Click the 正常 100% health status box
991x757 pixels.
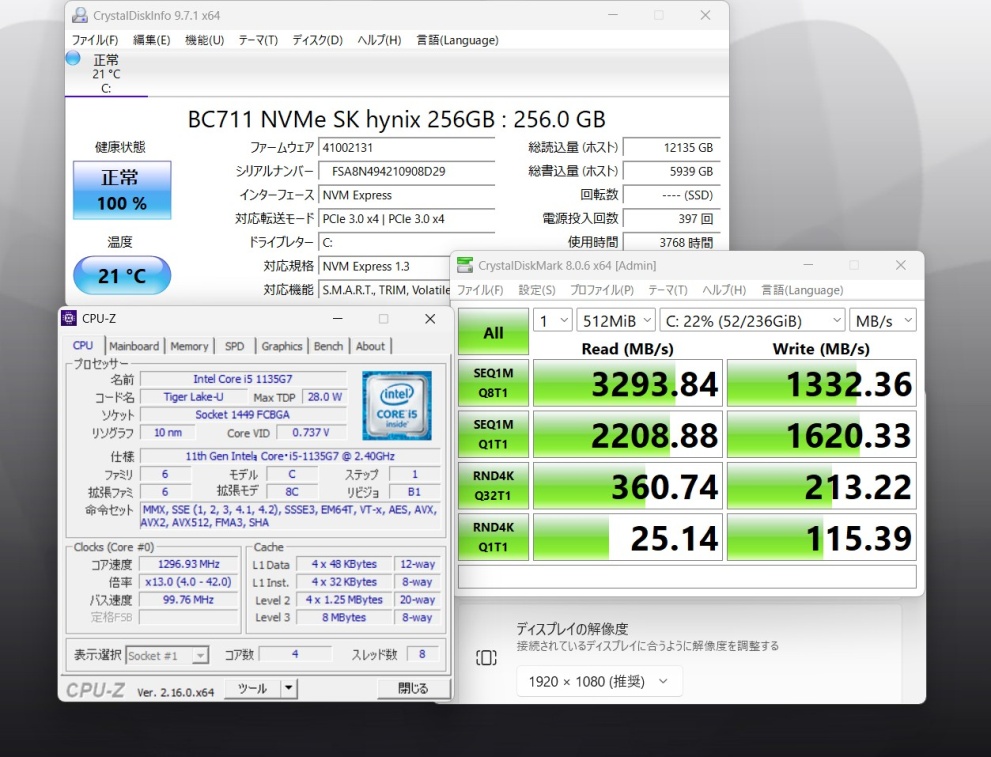pos(122,190)
